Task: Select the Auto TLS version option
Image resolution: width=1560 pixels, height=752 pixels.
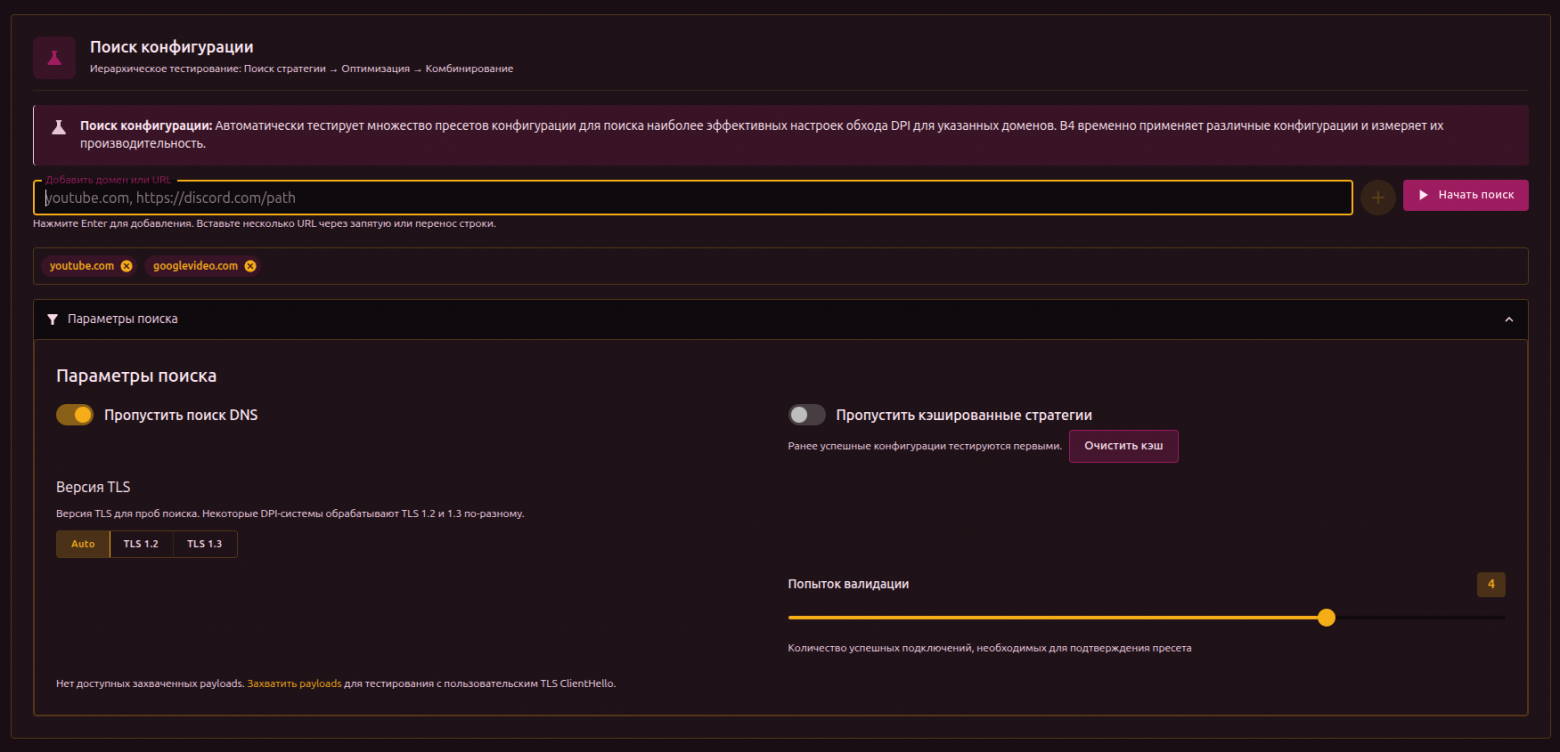Action: 83,544
